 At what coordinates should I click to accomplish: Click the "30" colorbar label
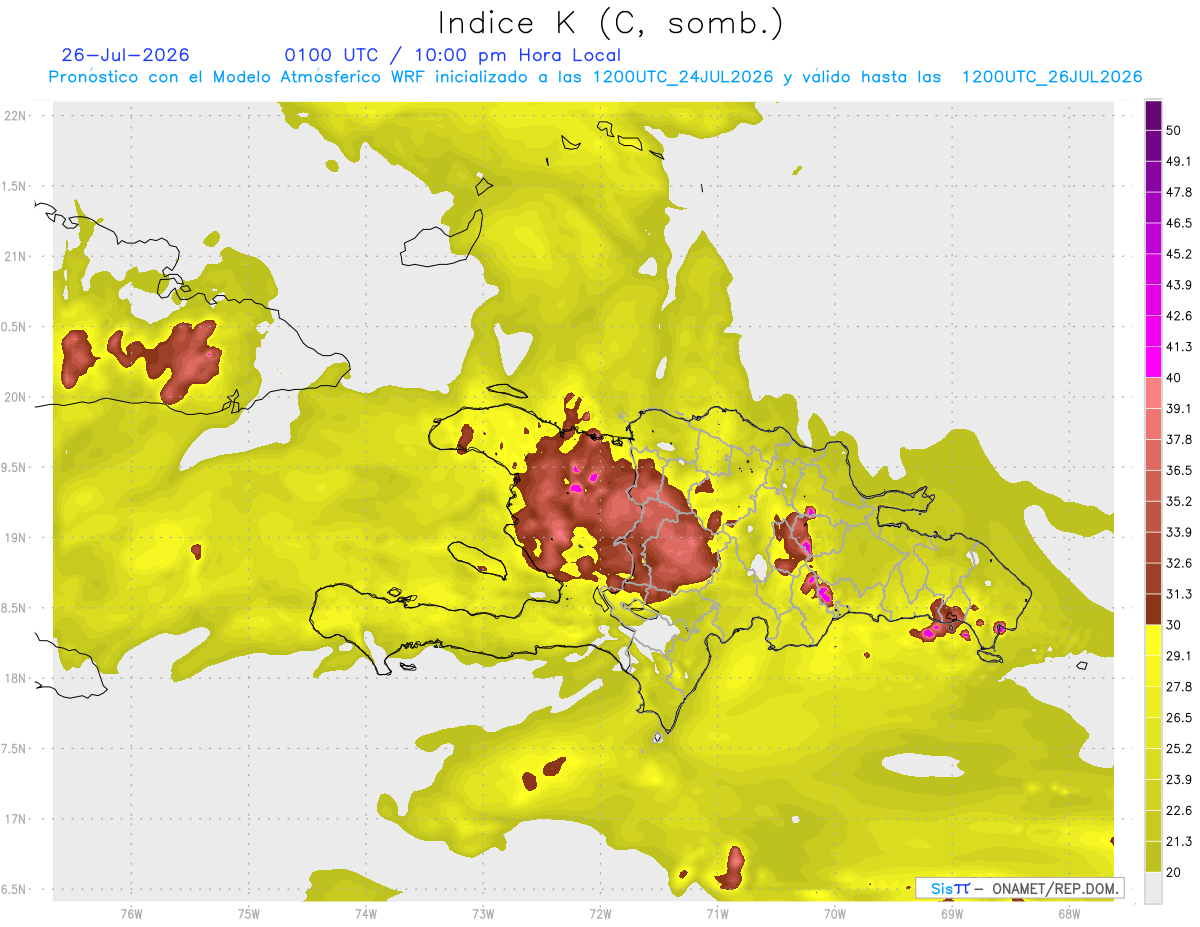(x=1173, y=625)
